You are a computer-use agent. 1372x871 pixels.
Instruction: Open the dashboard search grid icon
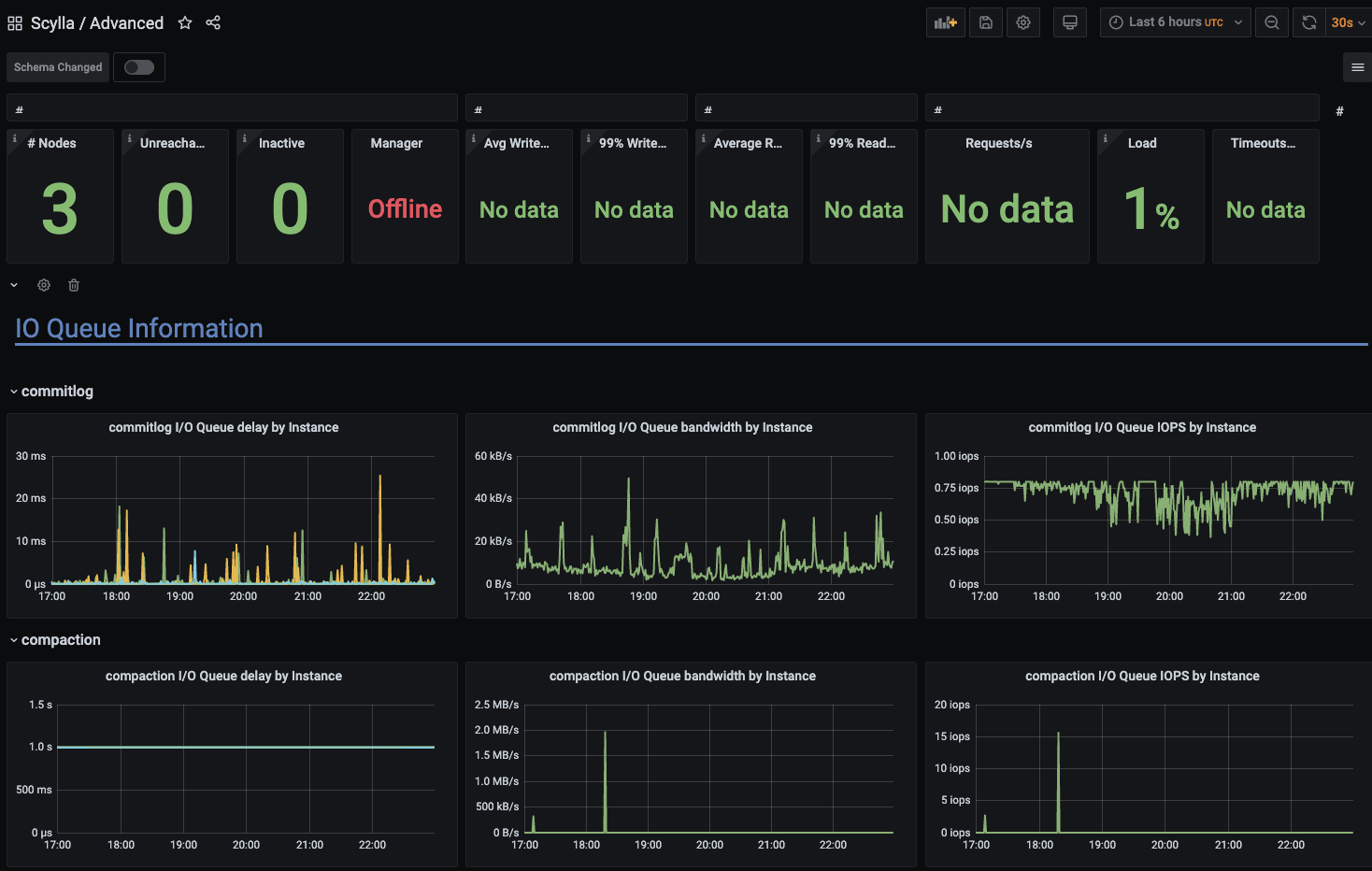point(15,23)
